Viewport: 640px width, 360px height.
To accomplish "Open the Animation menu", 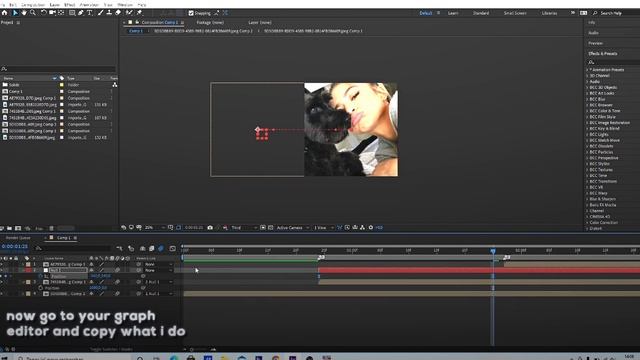I will click(89, 4).
